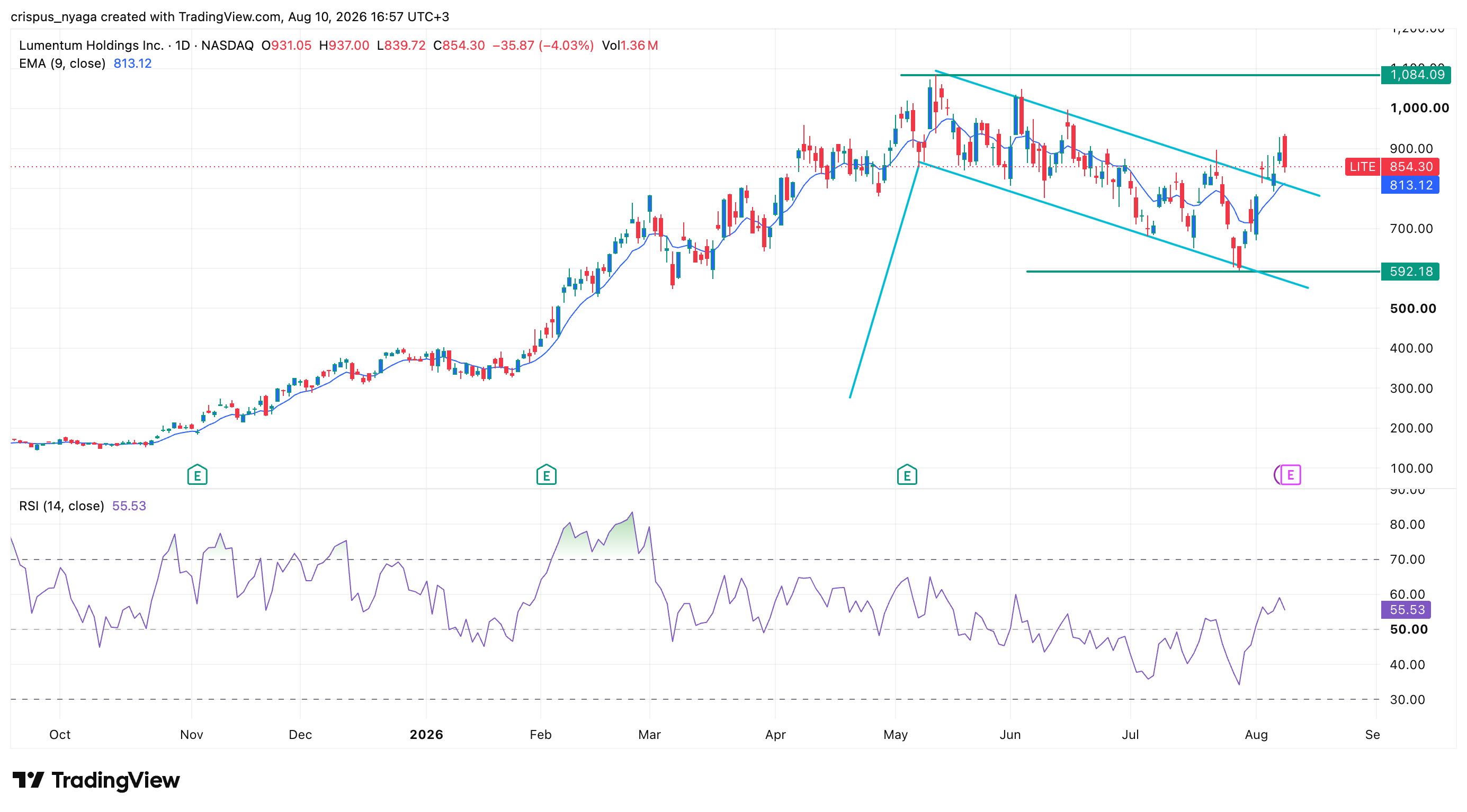The image size is (1467, 812).
Task: Click the RSI 40.00 axis label
Action: tap(1407, 665)
